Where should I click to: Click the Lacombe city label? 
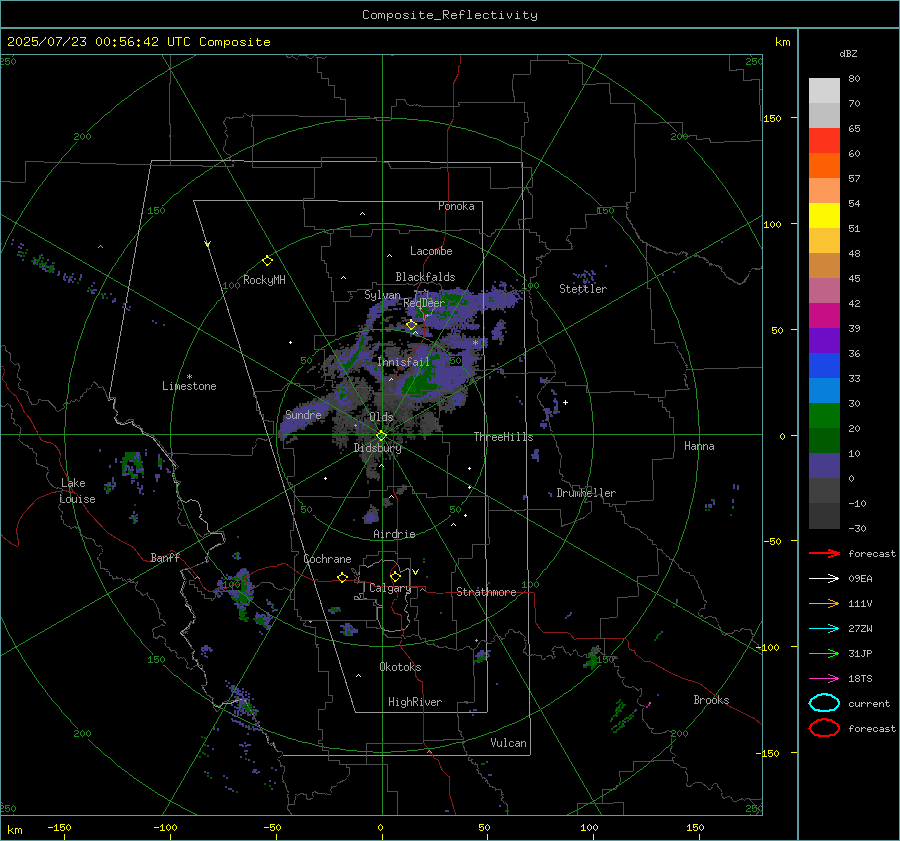click(431, 251)
